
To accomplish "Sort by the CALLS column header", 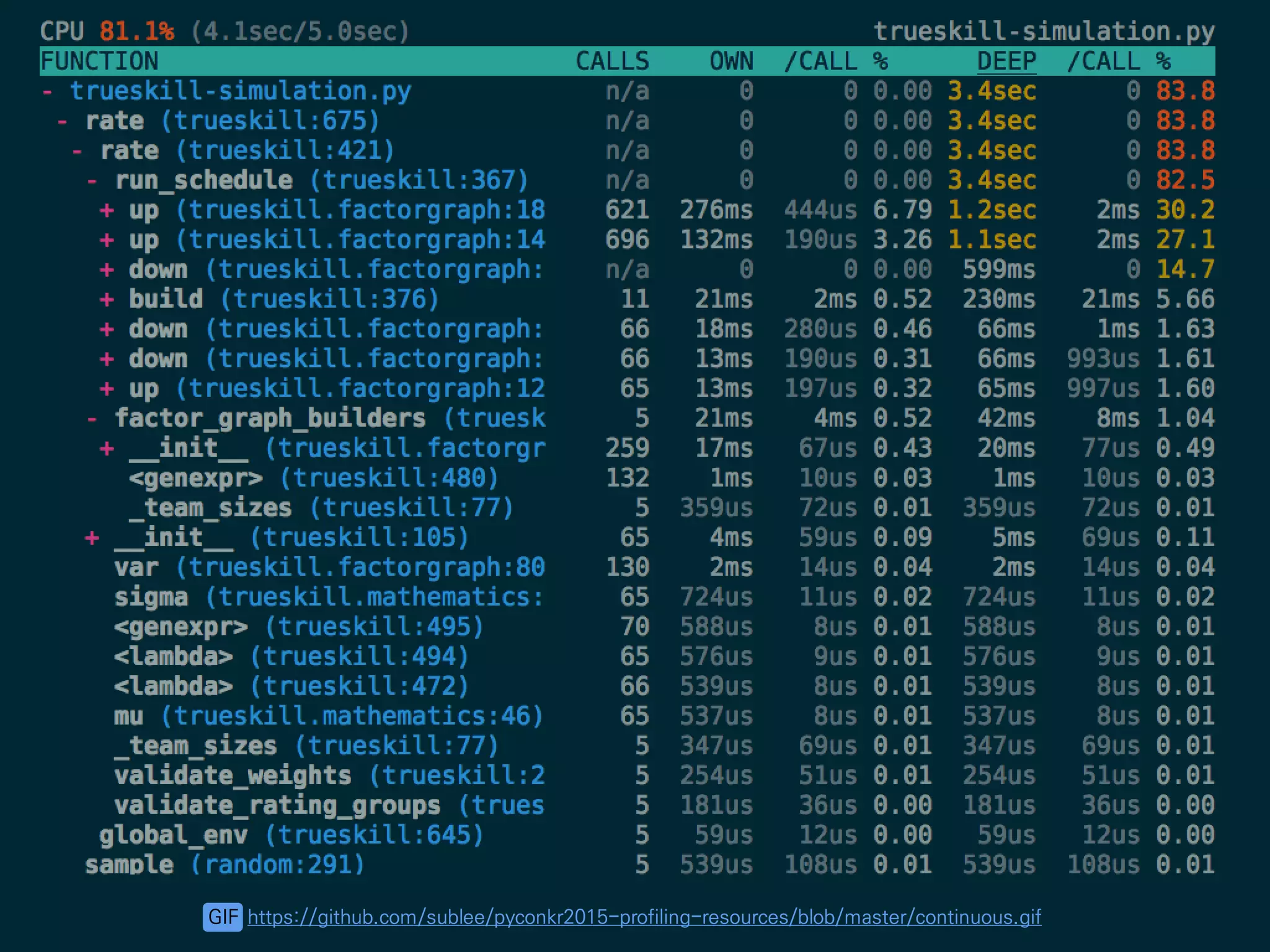I will click(x=612, y=61).
